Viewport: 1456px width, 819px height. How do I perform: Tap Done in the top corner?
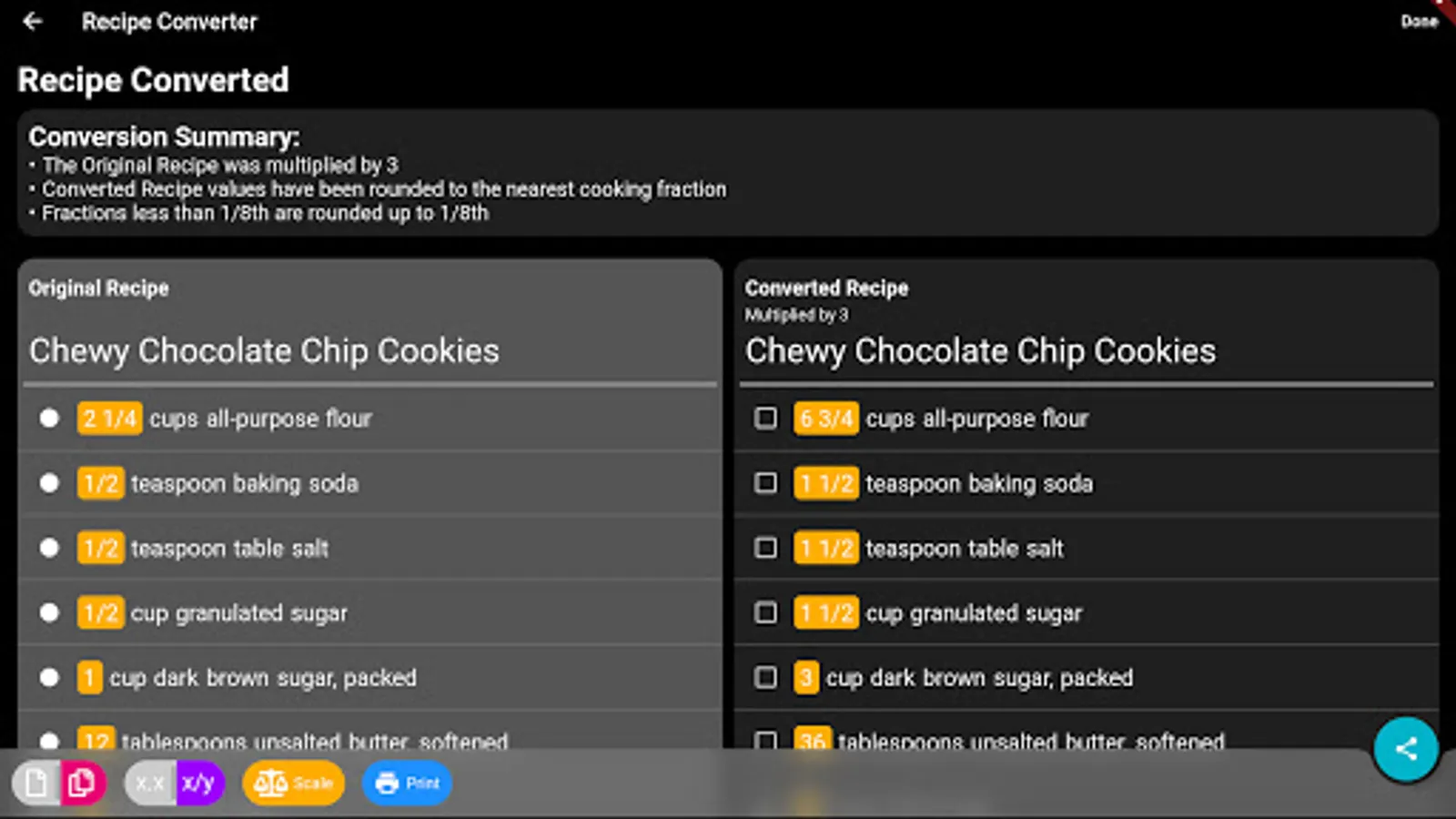pyautogui.click(x=1419, y=21)
